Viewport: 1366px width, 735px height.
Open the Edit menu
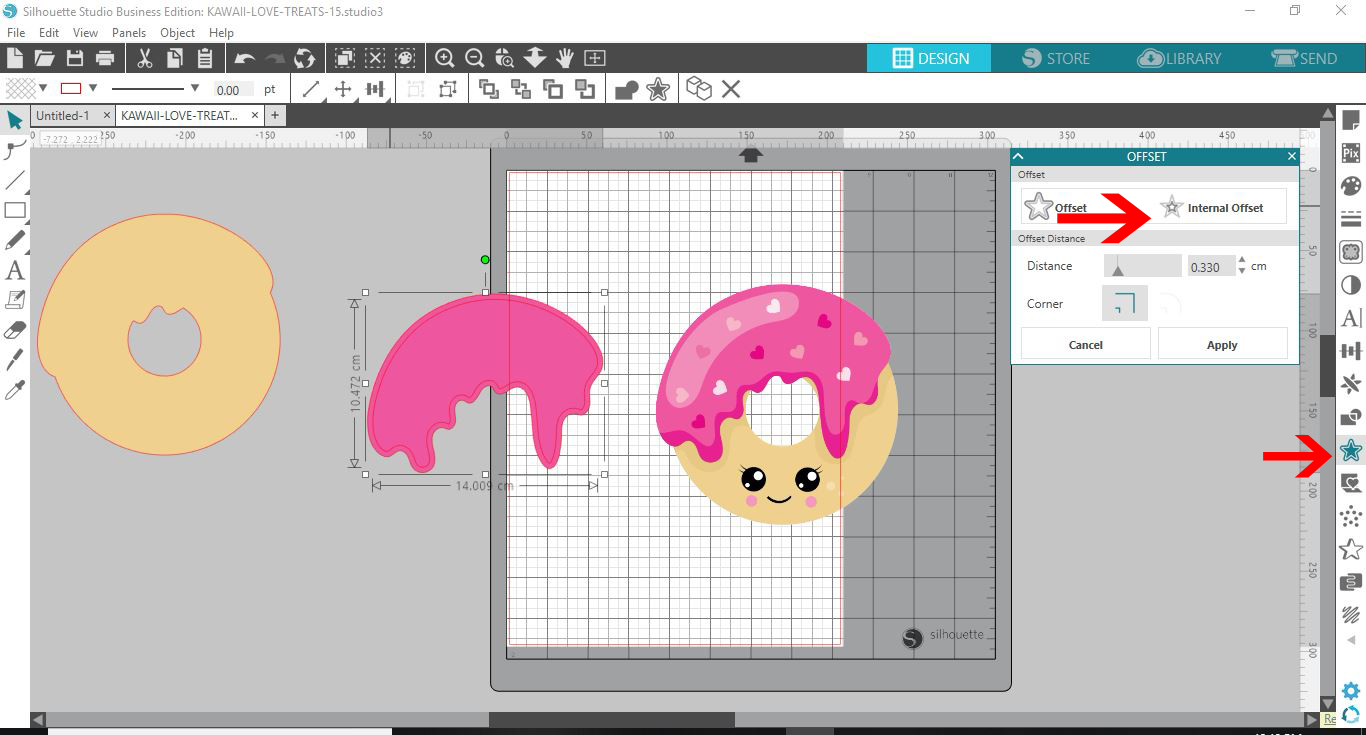tap(49, 33)
